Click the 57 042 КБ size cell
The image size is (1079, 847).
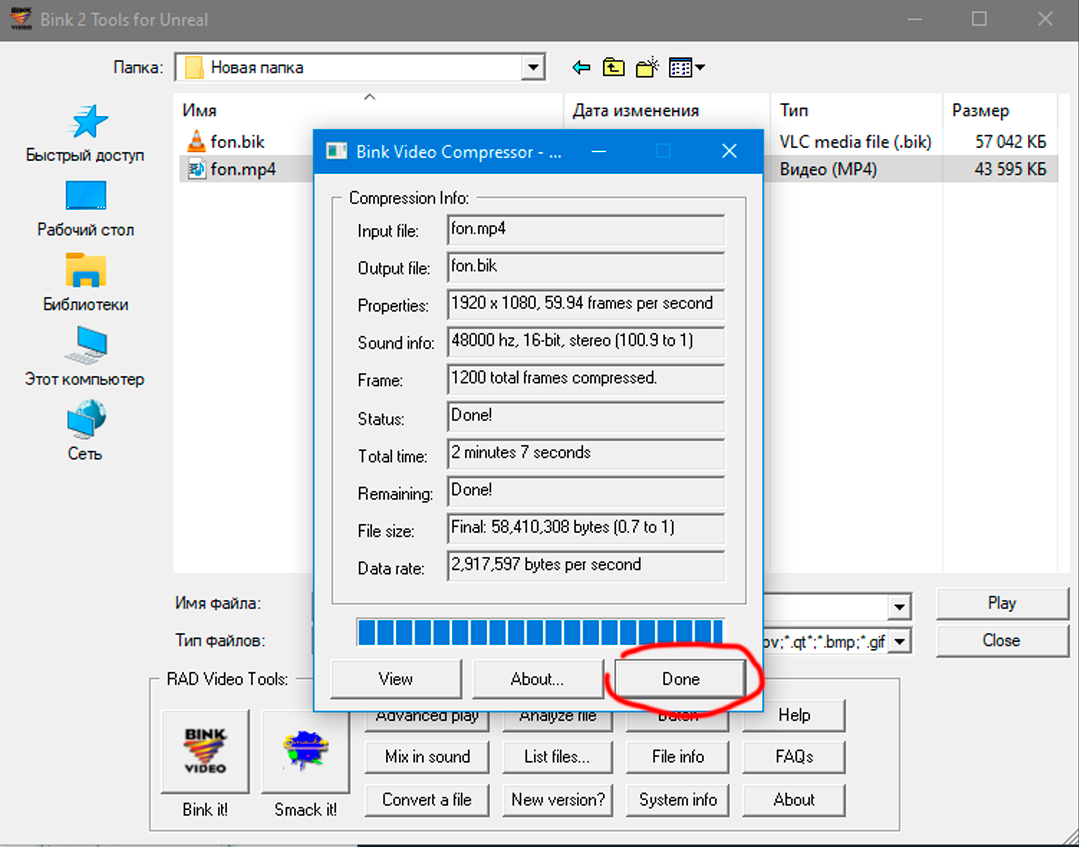click(1010, 142)
